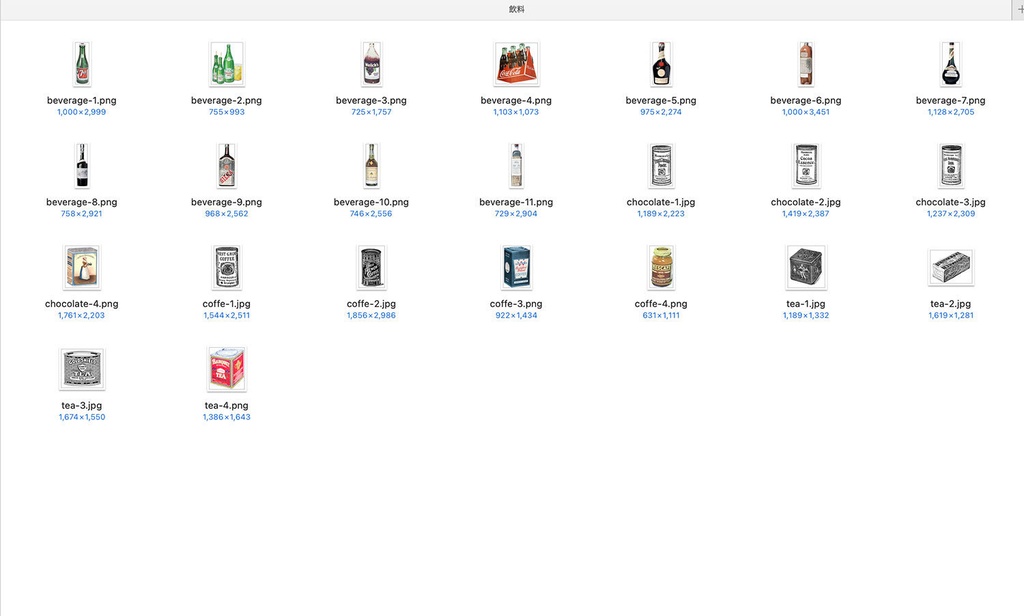Image resolution: width=1024 pixels, height=616 pixels.
Task: Click the beverage-6.png file name
Action: pos(806,101)
